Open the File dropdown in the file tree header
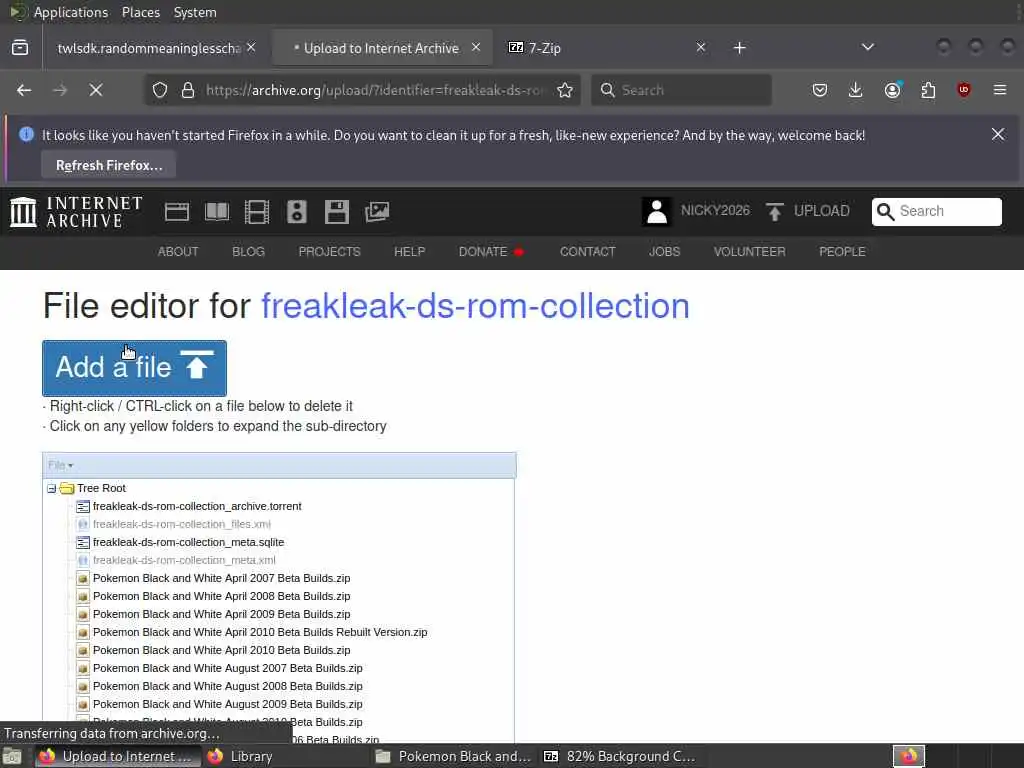The image size is (1024, 768). click(x=61, y=465)
